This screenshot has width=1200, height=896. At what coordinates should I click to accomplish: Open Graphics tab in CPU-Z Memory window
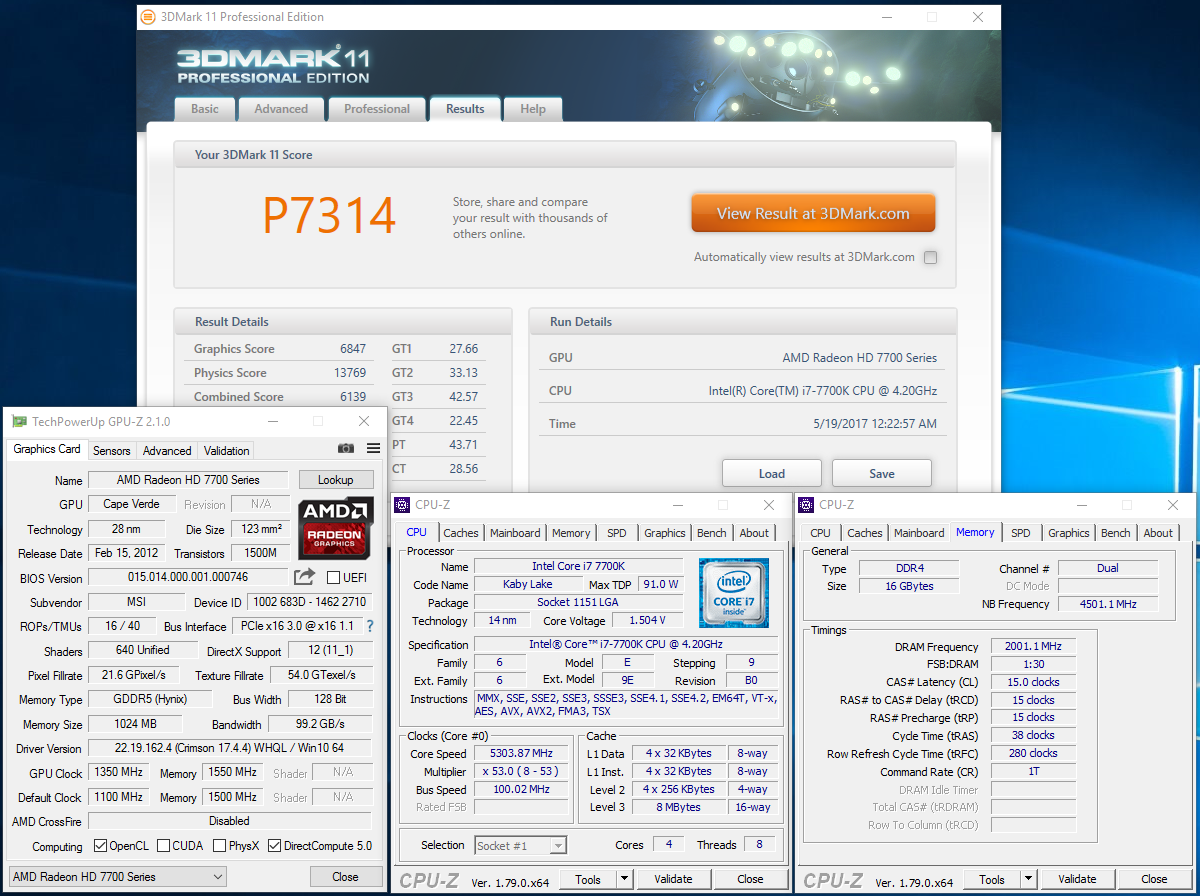tap(1069, 533)
